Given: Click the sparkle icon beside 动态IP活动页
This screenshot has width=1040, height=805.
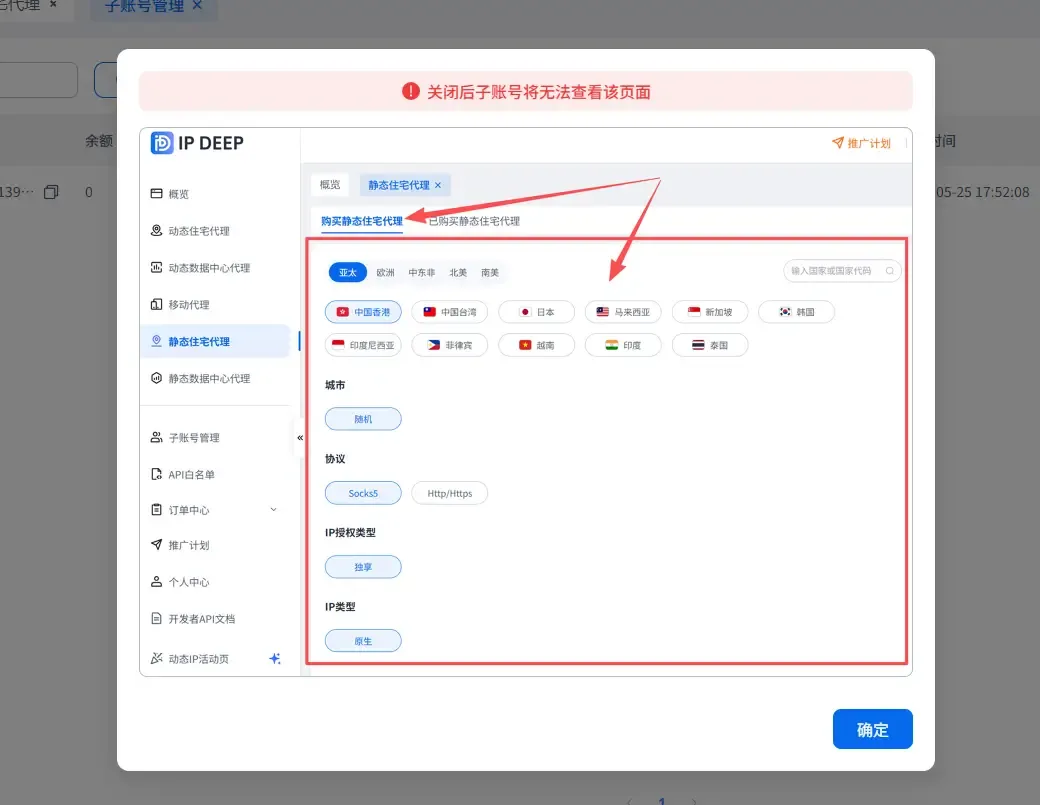Looking at the screenshot, I should [275, 658].
